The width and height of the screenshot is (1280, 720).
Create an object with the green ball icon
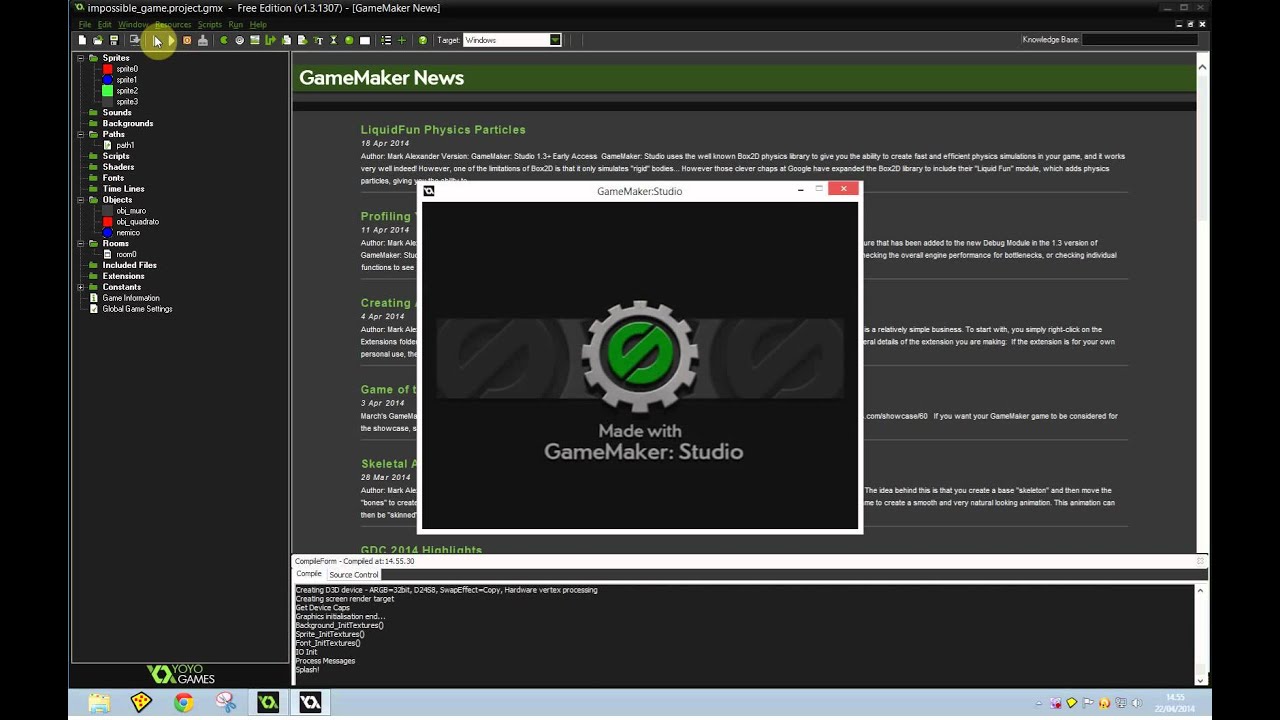point(349,40)
